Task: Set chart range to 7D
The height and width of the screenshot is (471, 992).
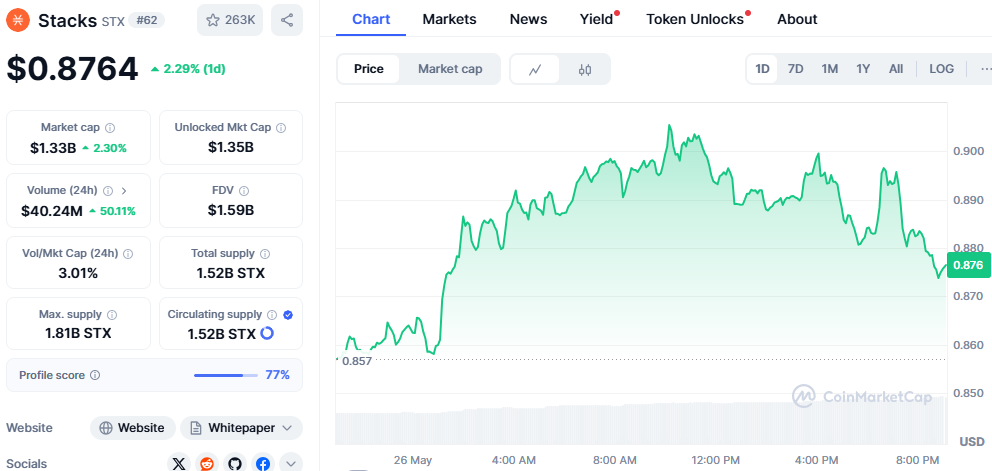Action: coord(795,69)
